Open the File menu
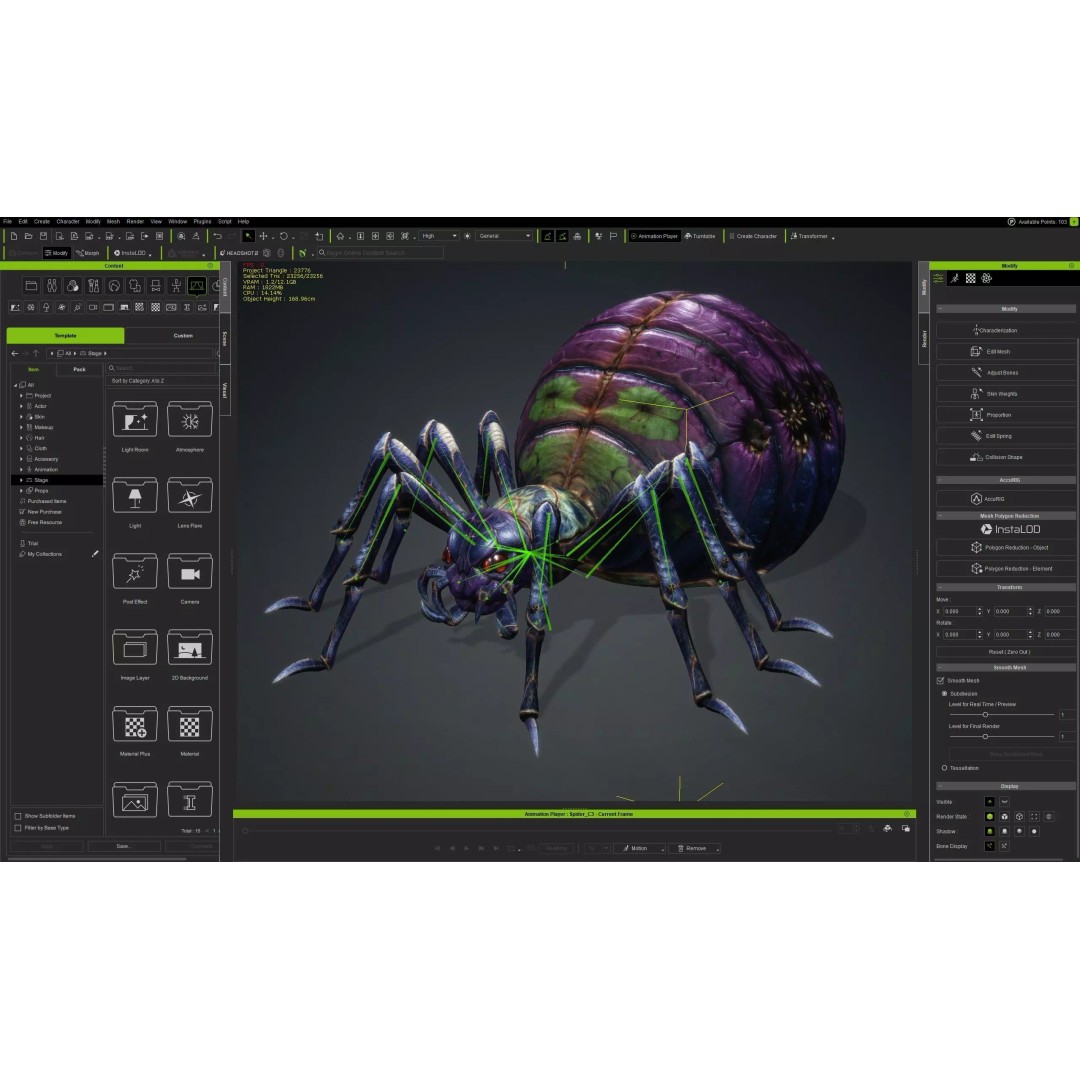 coord(8,222)
